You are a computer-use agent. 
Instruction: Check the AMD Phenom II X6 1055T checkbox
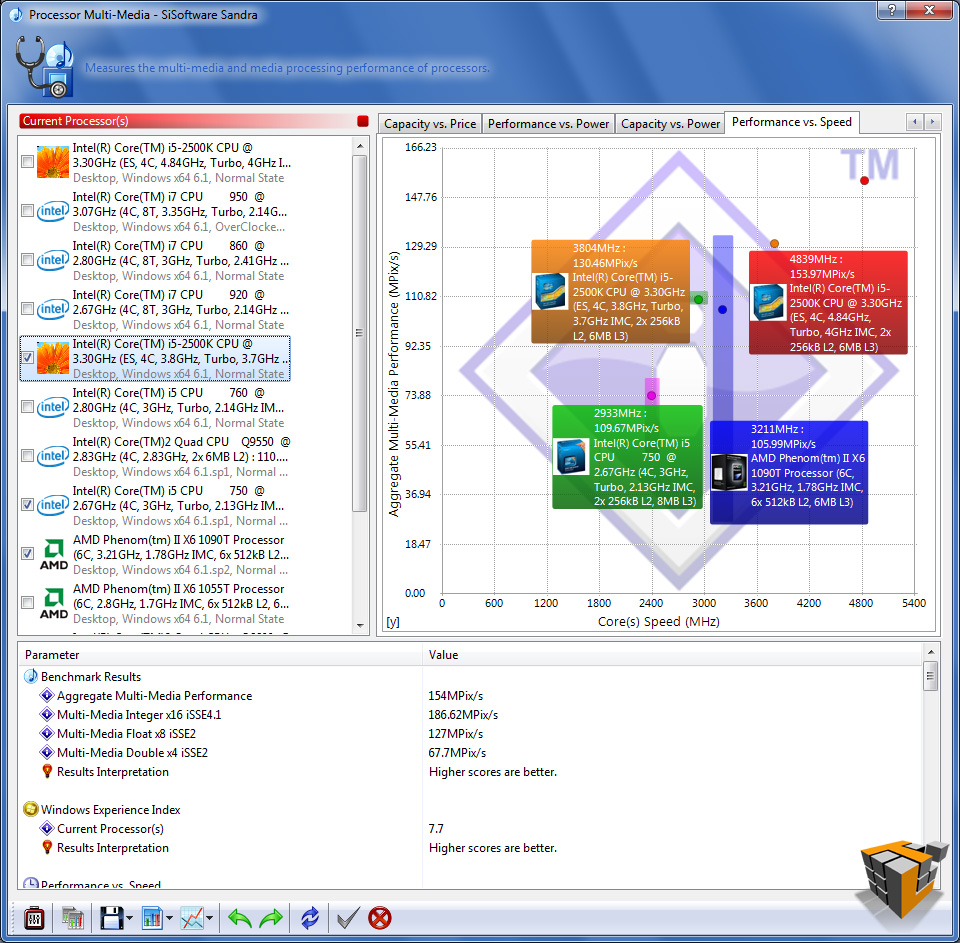tap(28, 603)
